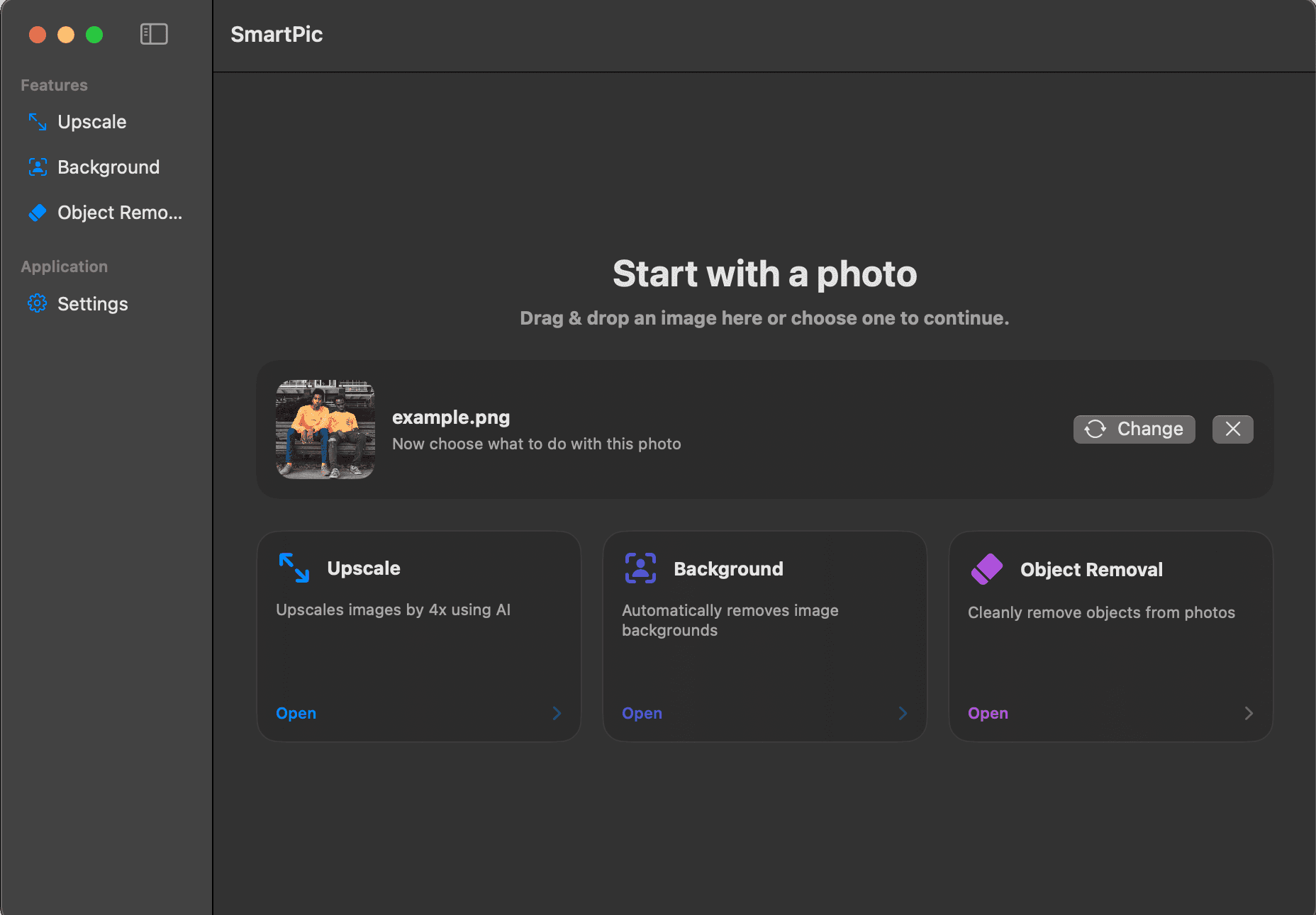Click the refresh icon inside Change button
Viewport: 1316px width, 915px height.
tap(1094, 429)
